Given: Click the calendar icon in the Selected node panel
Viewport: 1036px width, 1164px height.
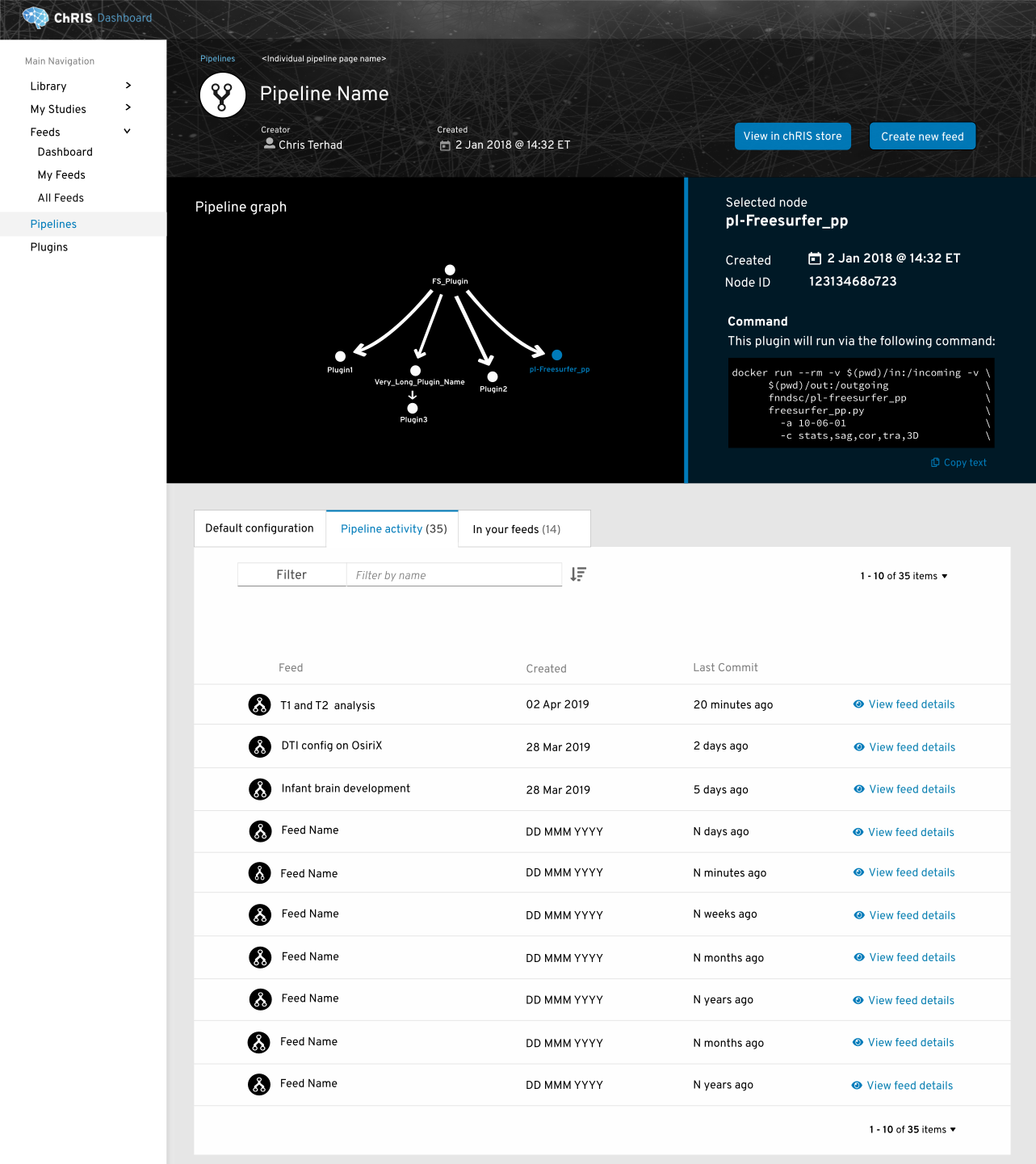Looking at the screenshot, I should click(x=815, y=258).
